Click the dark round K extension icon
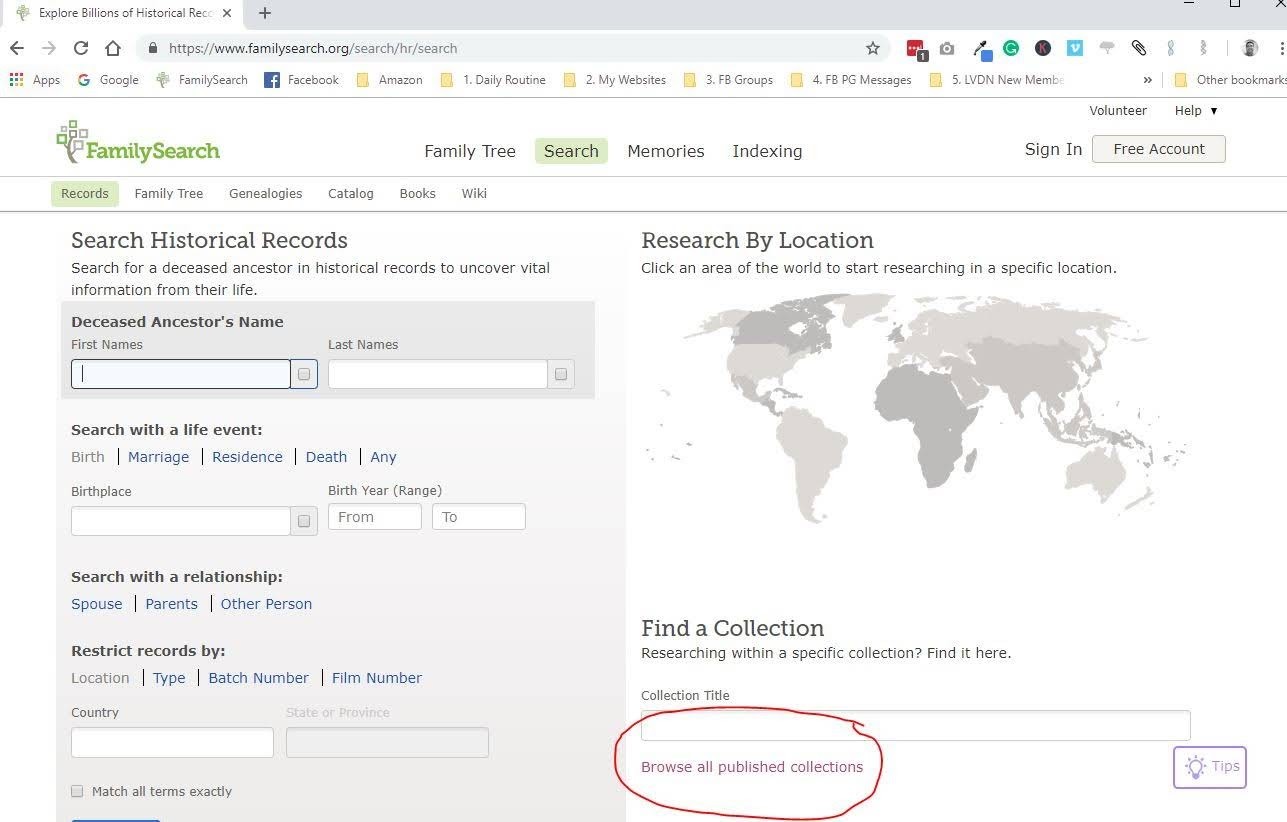This screenshot has height=822, width=1287. pyautogui.click(x=1043, y=48)
